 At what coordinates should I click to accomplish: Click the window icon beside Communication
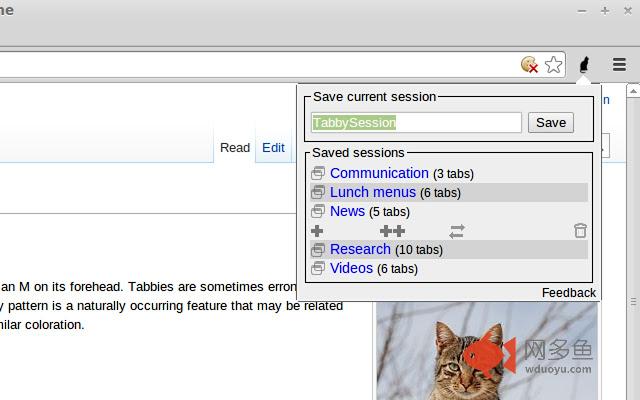point(318,174)
